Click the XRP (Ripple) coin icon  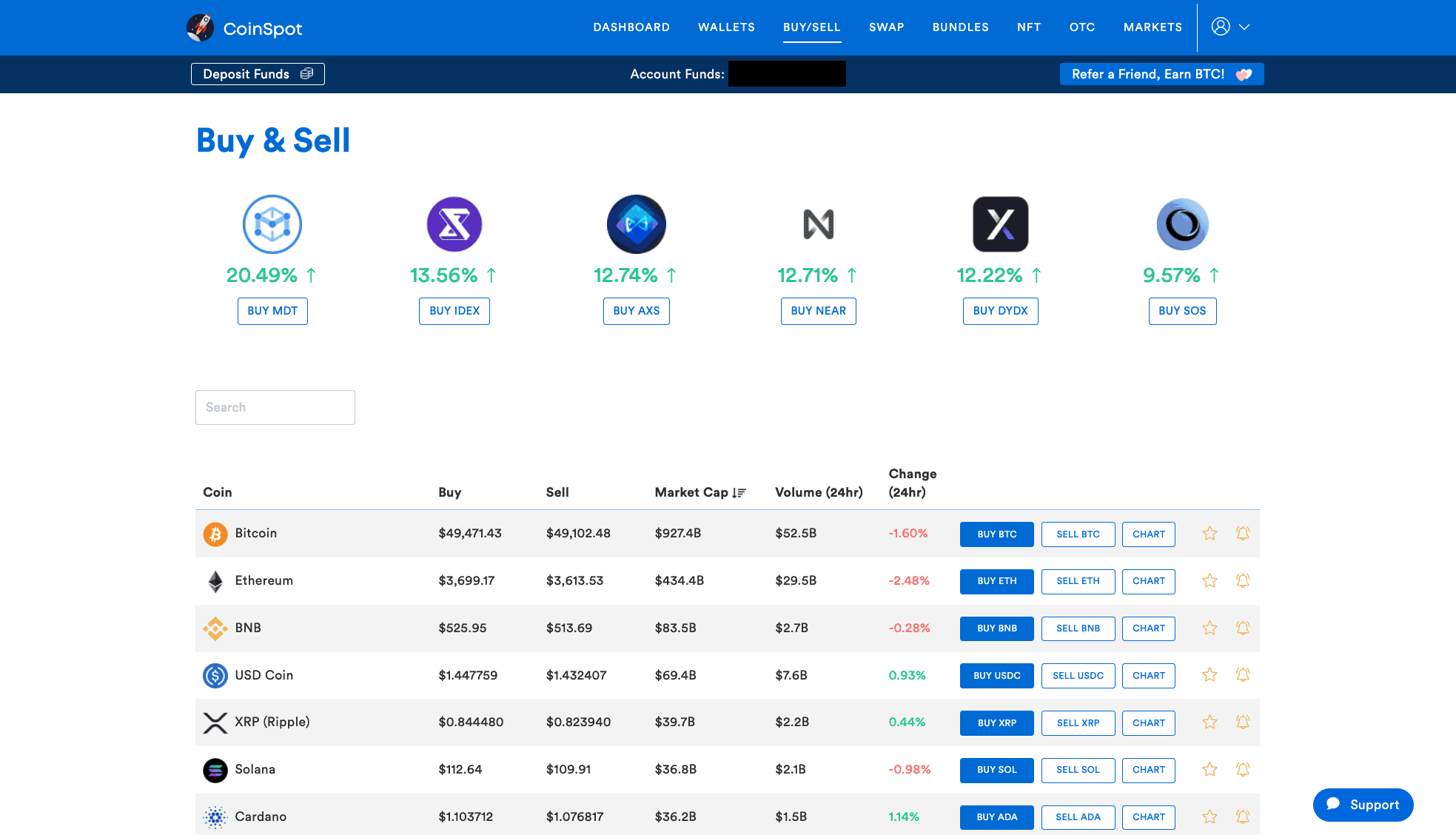(x=215, y=722)
